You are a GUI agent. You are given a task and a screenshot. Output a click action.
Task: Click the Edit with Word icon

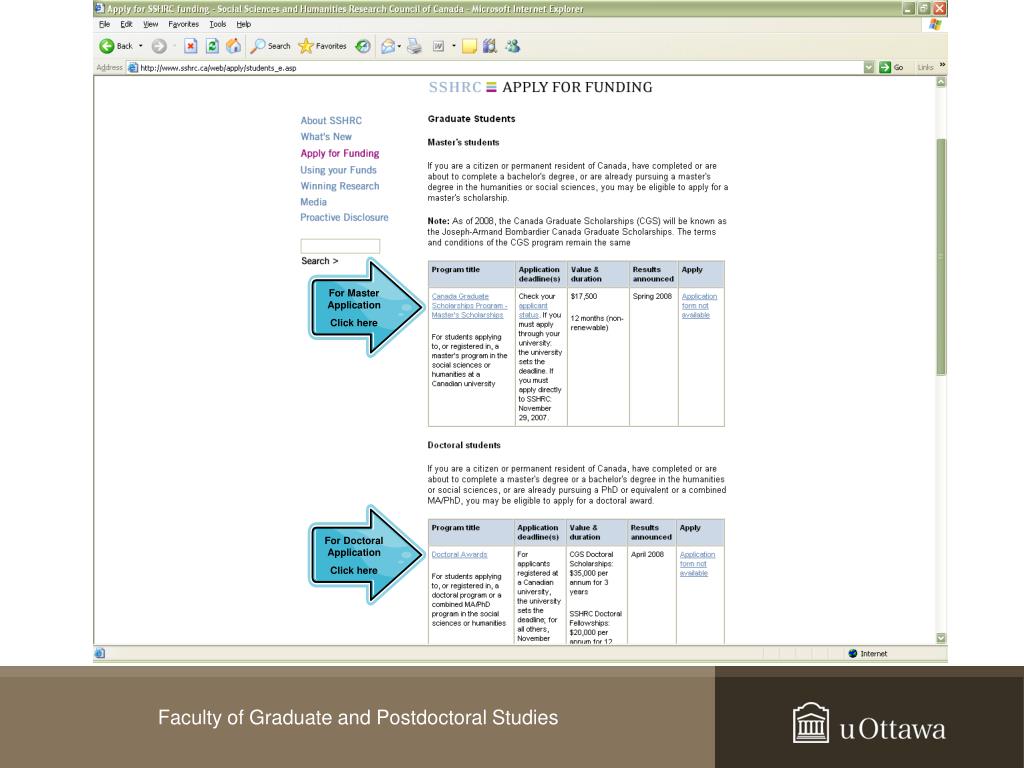pyautogui.click(x=438, y=46)
